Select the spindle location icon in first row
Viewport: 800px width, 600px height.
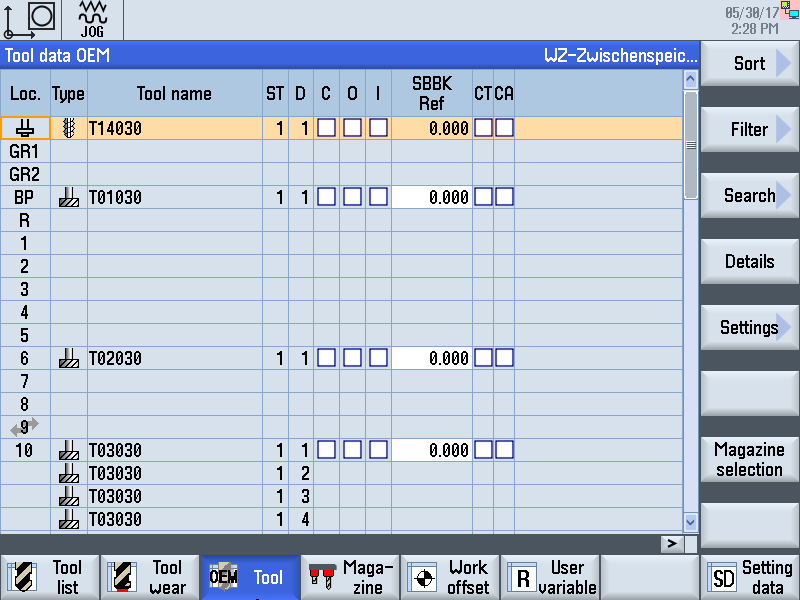pyautogui.click(x=25, y=128)
